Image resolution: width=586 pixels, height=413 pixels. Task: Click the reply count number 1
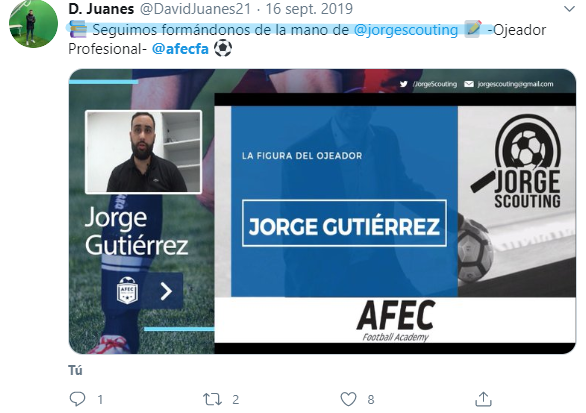[100, 400]
